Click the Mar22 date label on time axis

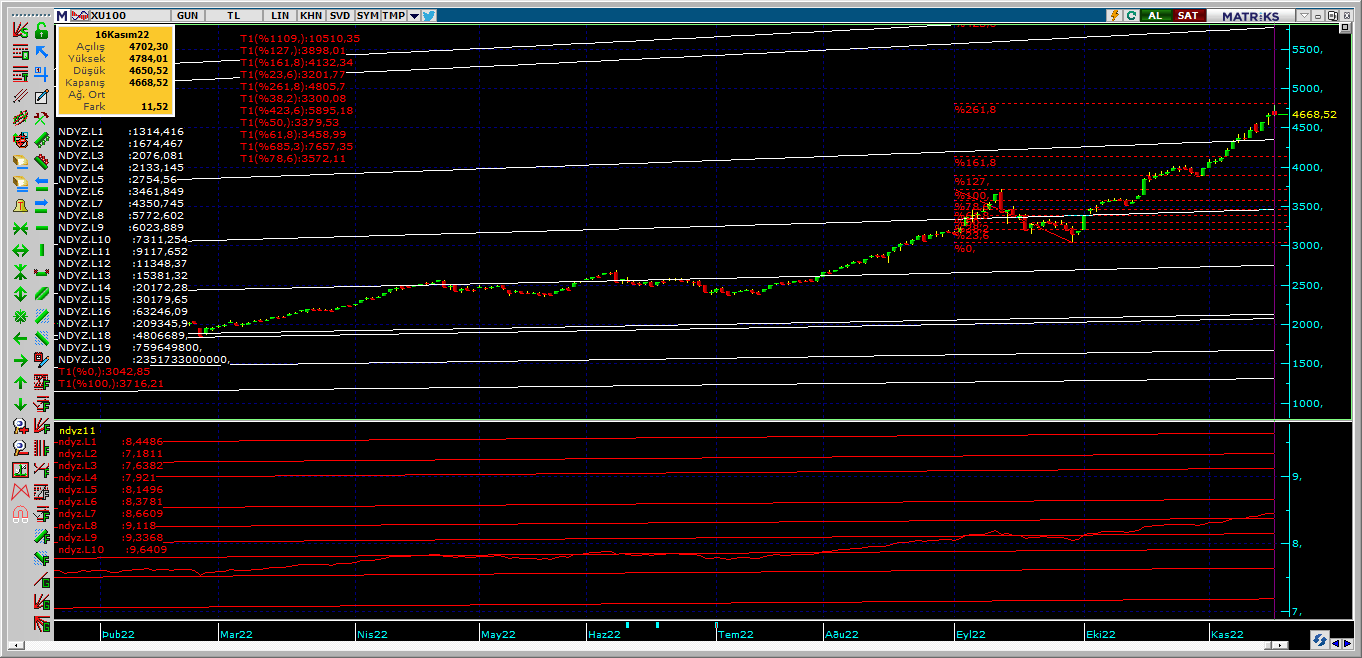click(236, 634)
